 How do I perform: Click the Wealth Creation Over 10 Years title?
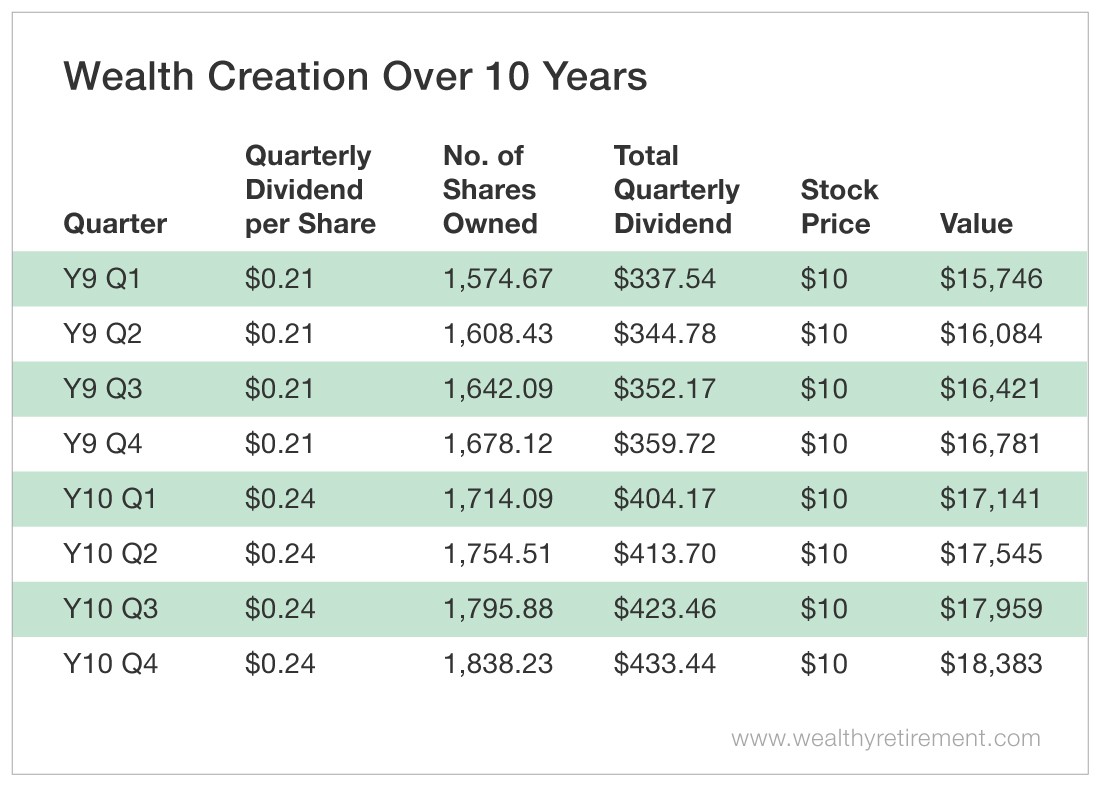[355, 77]
